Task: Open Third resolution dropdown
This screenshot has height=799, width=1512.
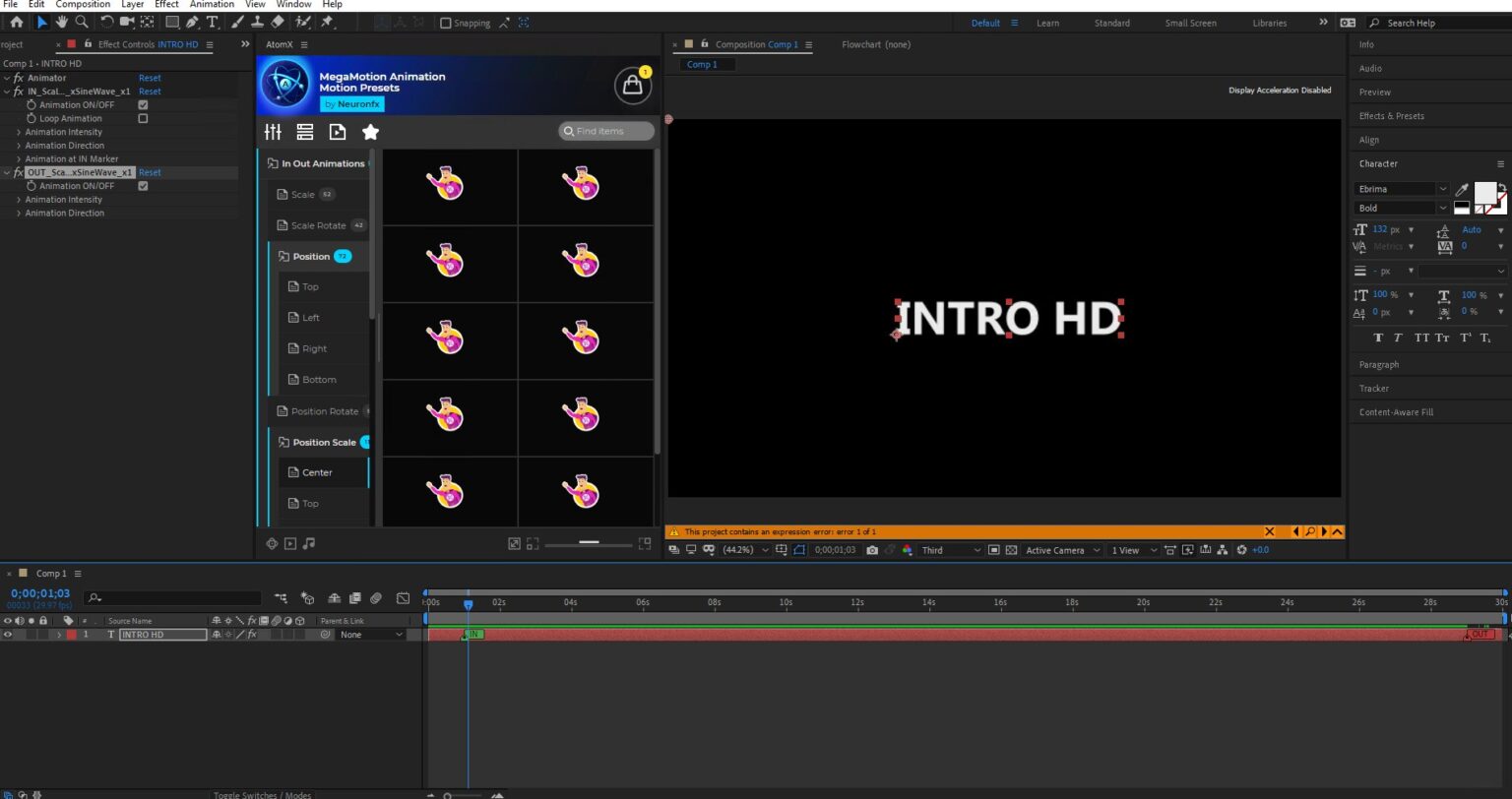Action: [x=951, y=550]
